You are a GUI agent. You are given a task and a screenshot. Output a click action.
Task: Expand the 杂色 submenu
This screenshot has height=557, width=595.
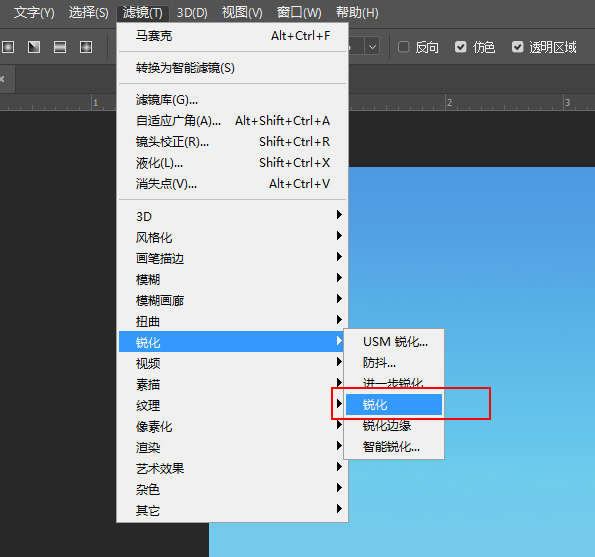pos(233,489)
